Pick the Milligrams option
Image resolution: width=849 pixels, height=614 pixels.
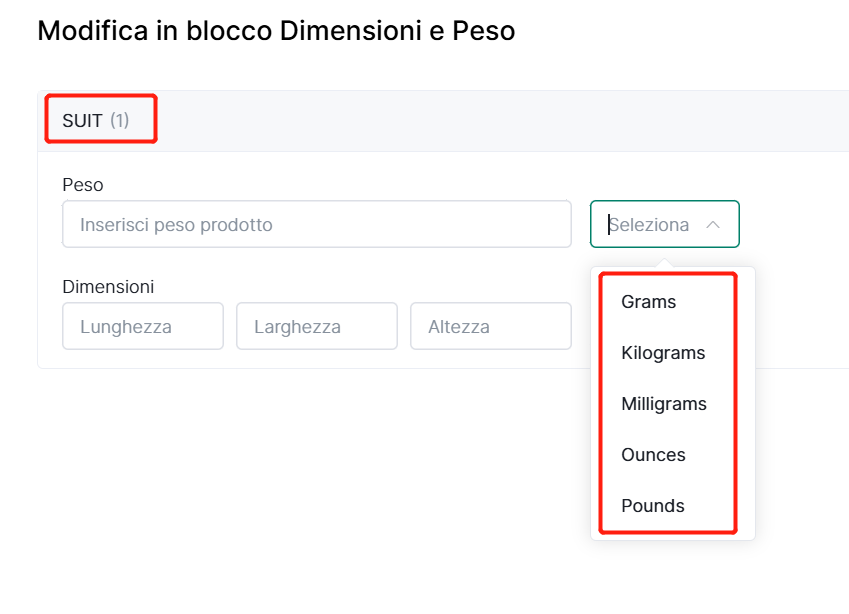(x=663, y=404)
